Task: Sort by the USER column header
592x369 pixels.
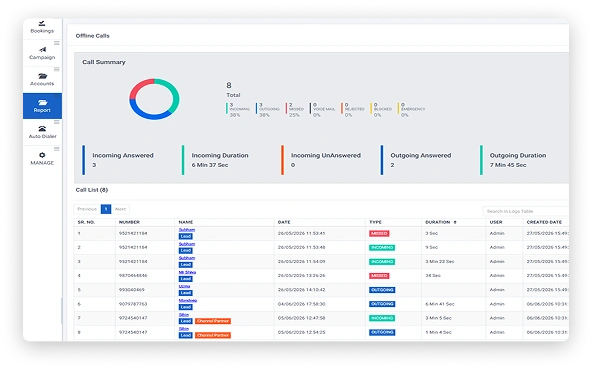Action: pyautogui.click(x=496, y=222)
